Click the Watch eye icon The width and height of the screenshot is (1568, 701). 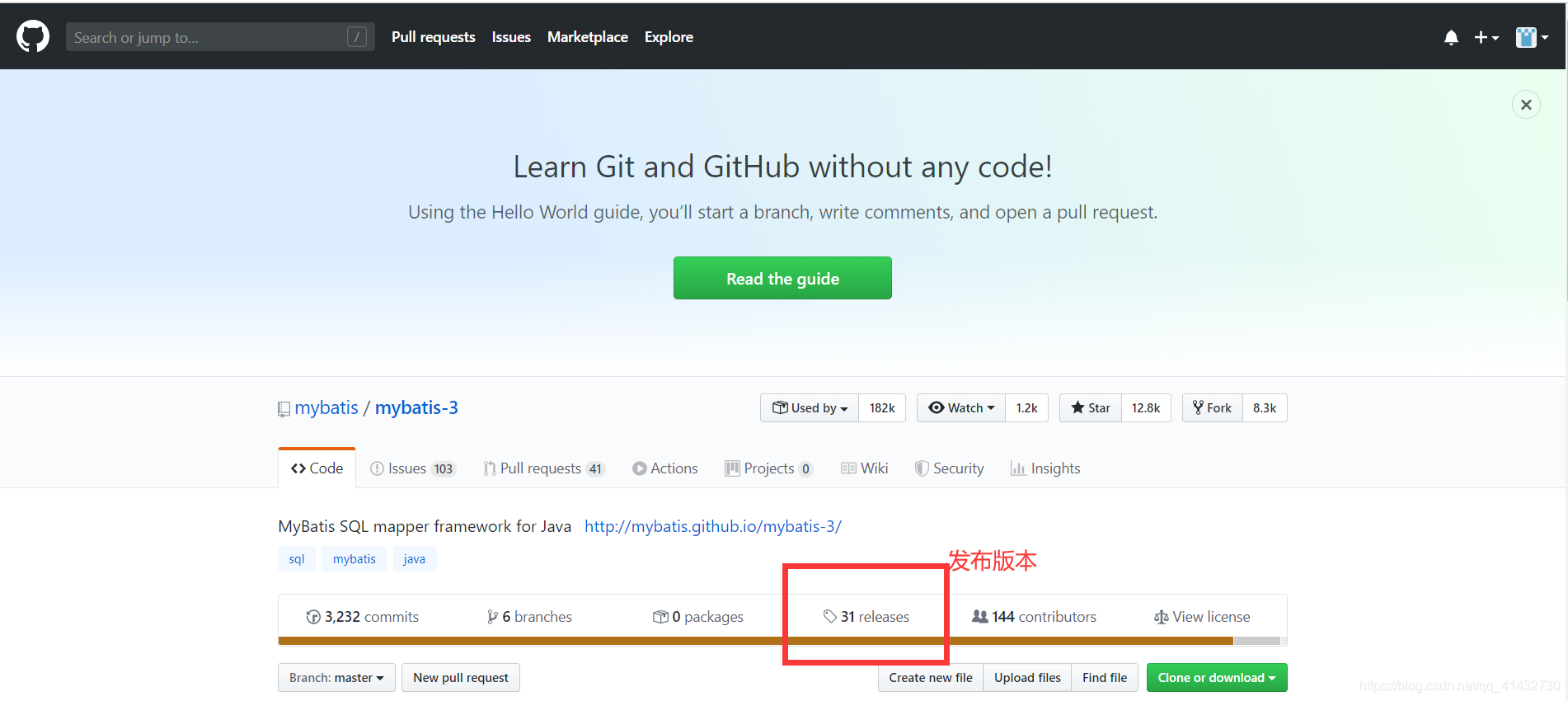click(936, 407)
